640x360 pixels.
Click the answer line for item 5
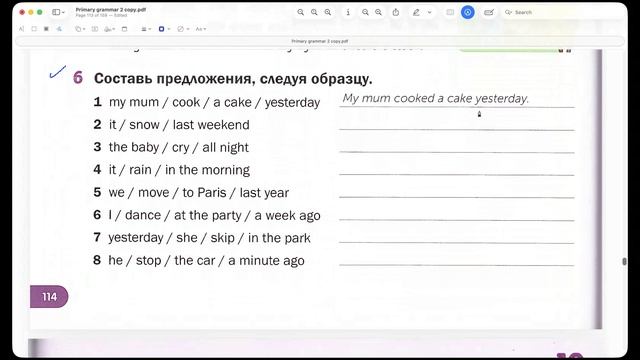[456, 191]
